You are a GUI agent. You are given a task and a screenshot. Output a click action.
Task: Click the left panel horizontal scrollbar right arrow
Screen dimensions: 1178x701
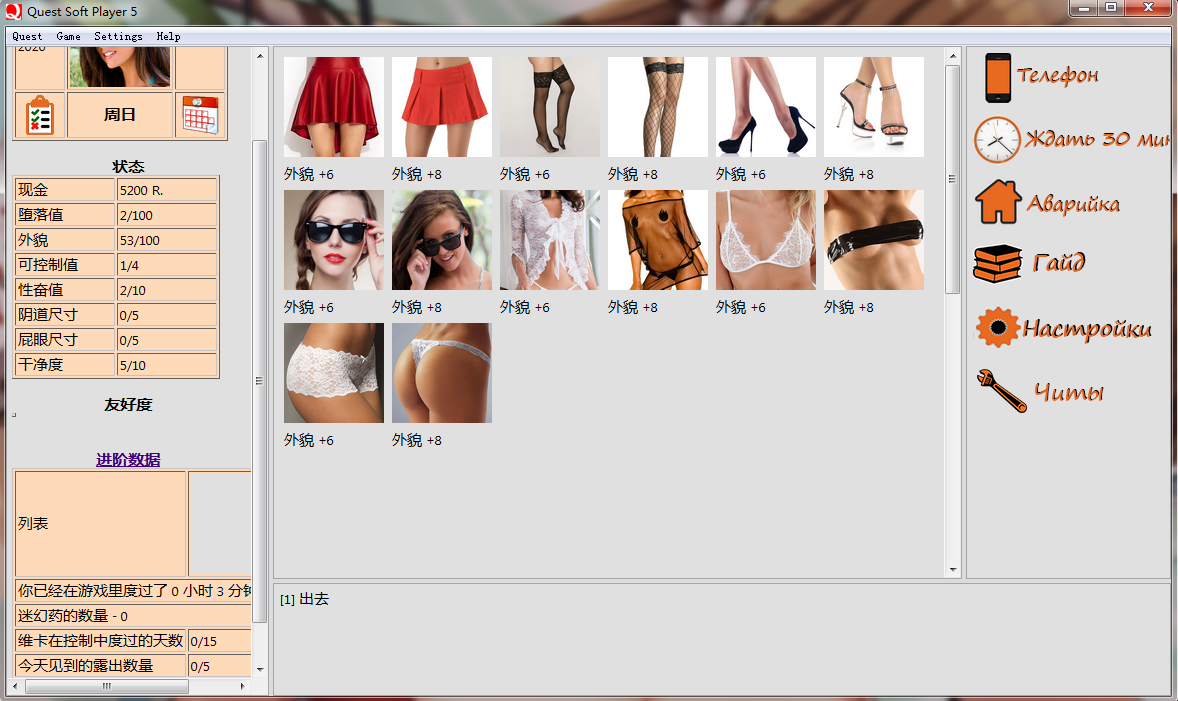point(242,687)
